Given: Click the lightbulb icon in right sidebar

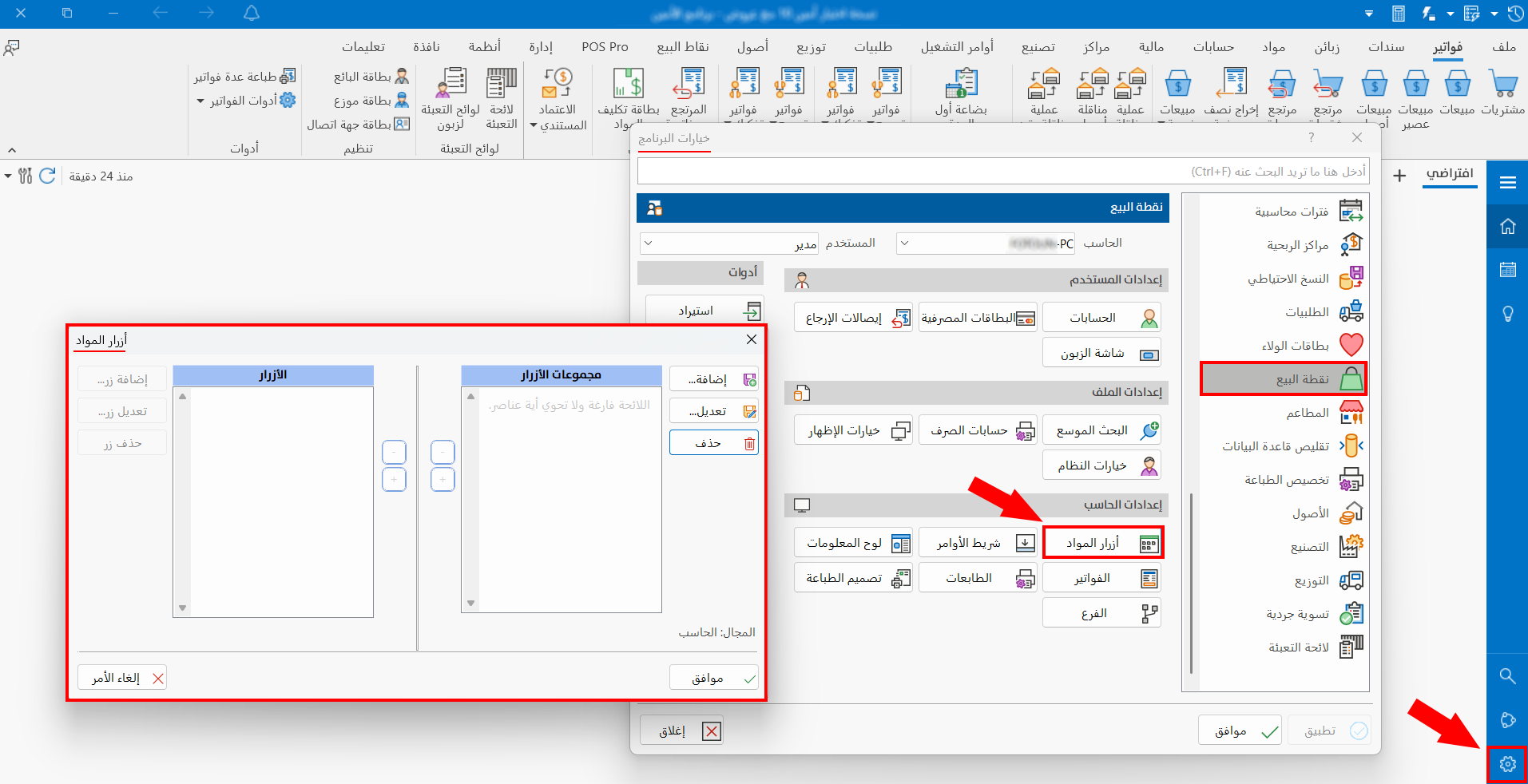Looking at the screenshot, I should [x=1507, y=314].
